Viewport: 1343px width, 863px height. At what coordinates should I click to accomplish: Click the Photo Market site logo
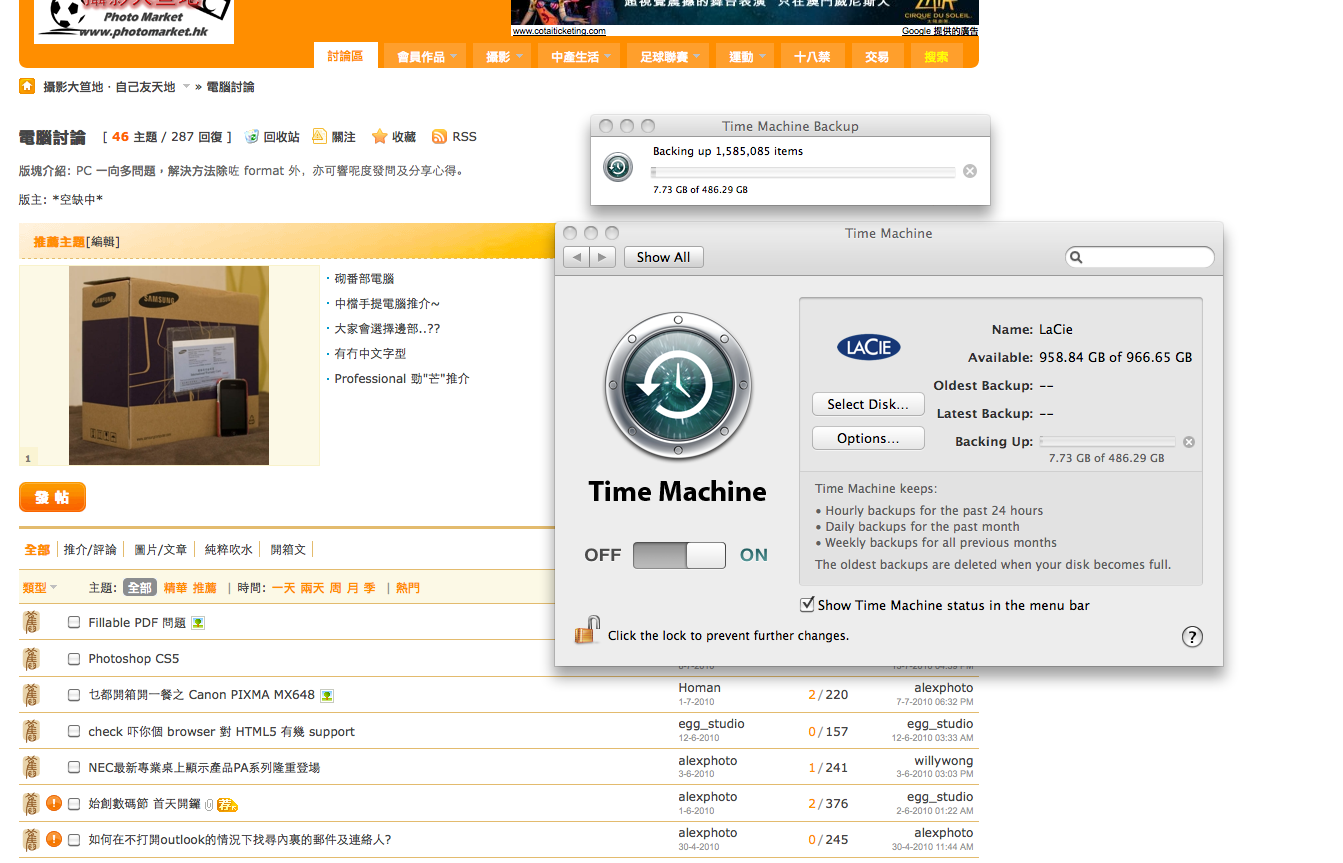click(x=134, y=20)
